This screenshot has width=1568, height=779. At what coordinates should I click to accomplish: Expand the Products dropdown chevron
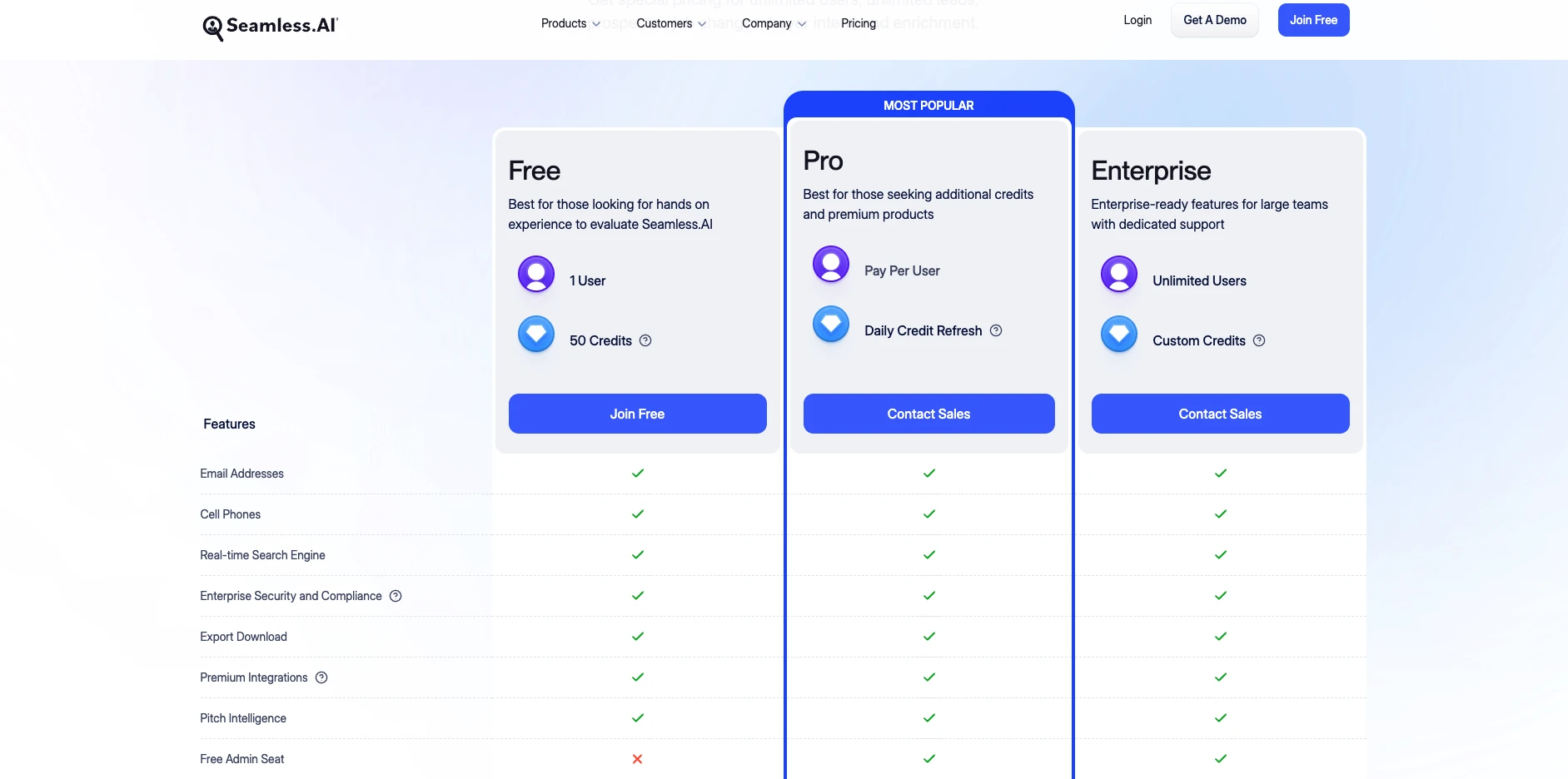tap(596, 24)
